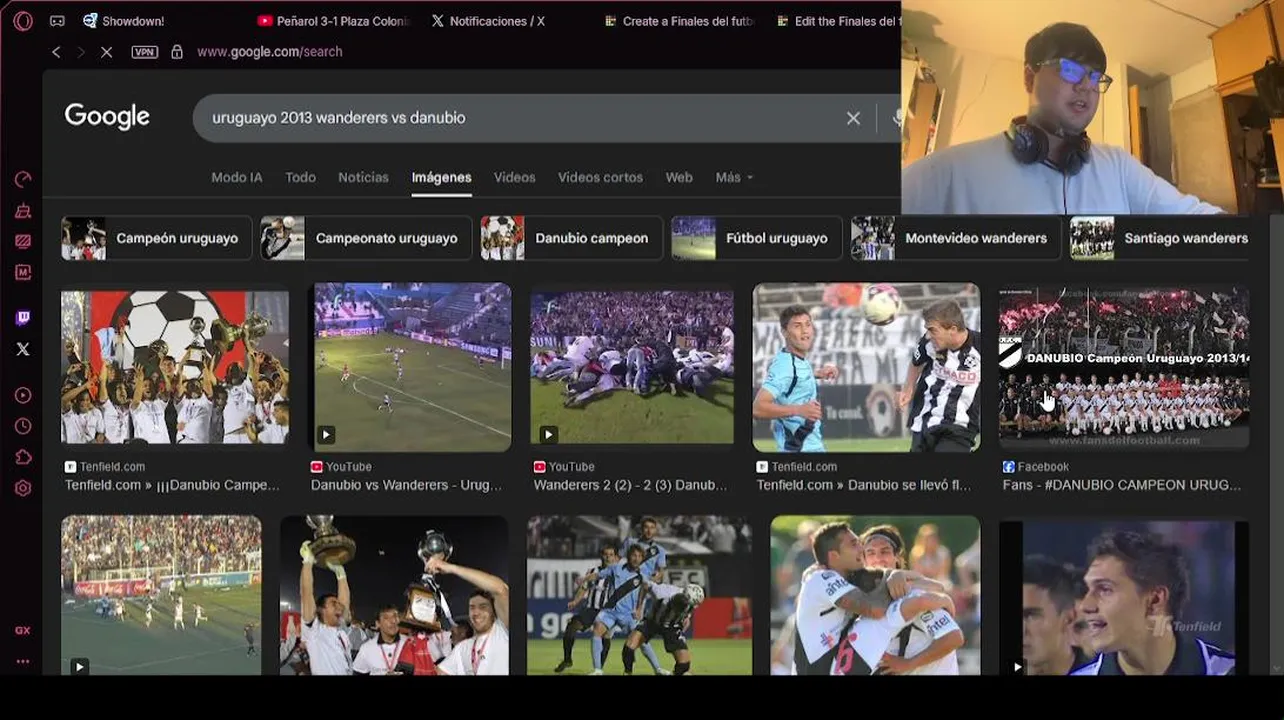Switch to Peñarol 3-1 Plaza Colonia YouTube tab
The height and width of the screenshot is (720, 1284).
pyautogui.click(x=334, y=21)
